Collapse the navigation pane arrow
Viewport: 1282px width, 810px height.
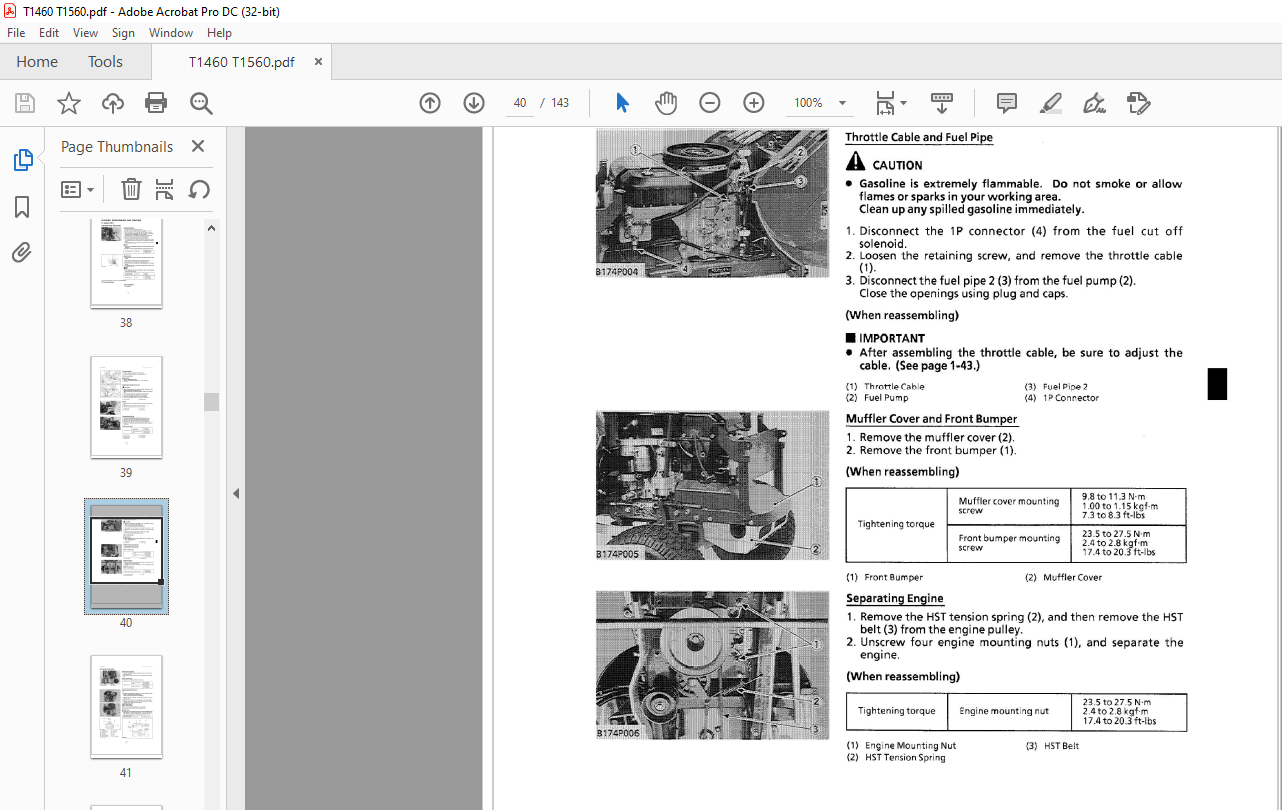tap(237, 493)
